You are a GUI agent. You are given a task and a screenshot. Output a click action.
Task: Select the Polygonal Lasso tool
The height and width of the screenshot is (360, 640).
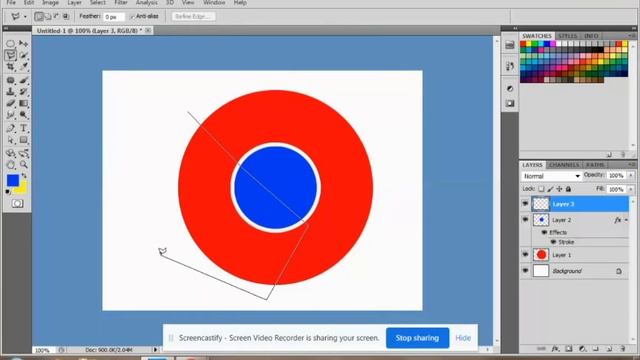tap(11, 55)
